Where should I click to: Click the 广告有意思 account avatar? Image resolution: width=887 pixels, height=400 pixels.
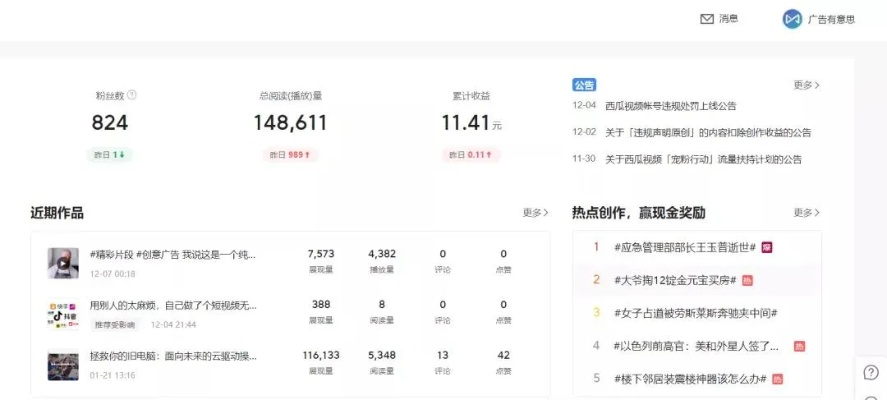[x=793, y=19]
